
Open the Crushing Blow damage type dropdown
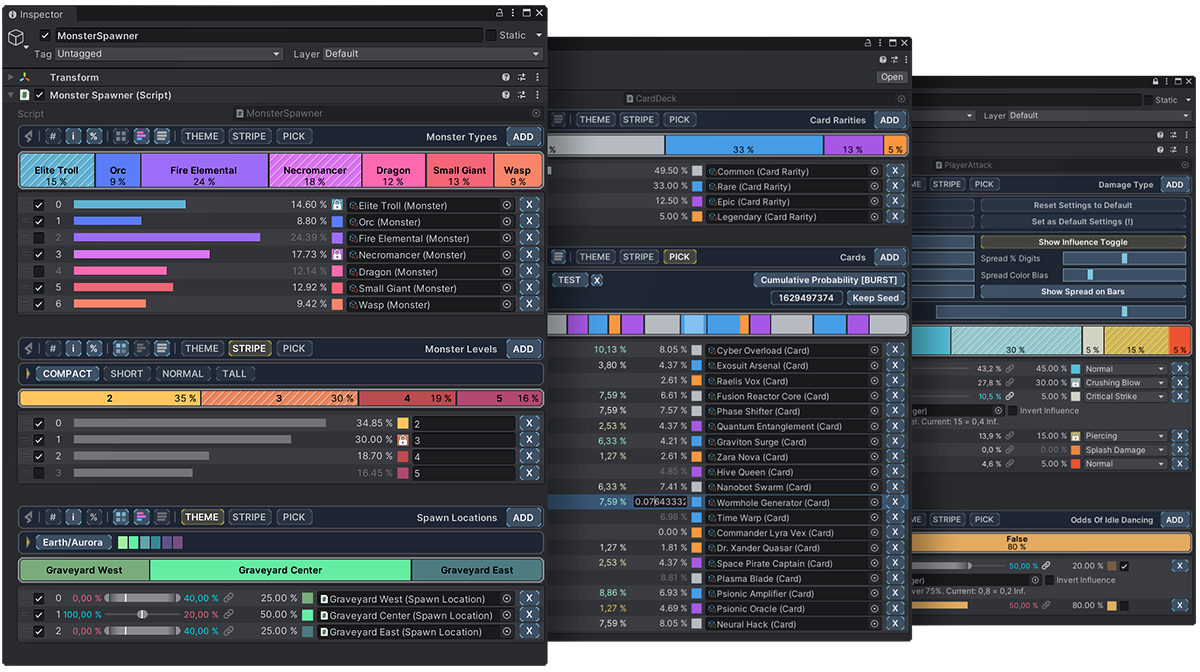[x=1125, y=382]
